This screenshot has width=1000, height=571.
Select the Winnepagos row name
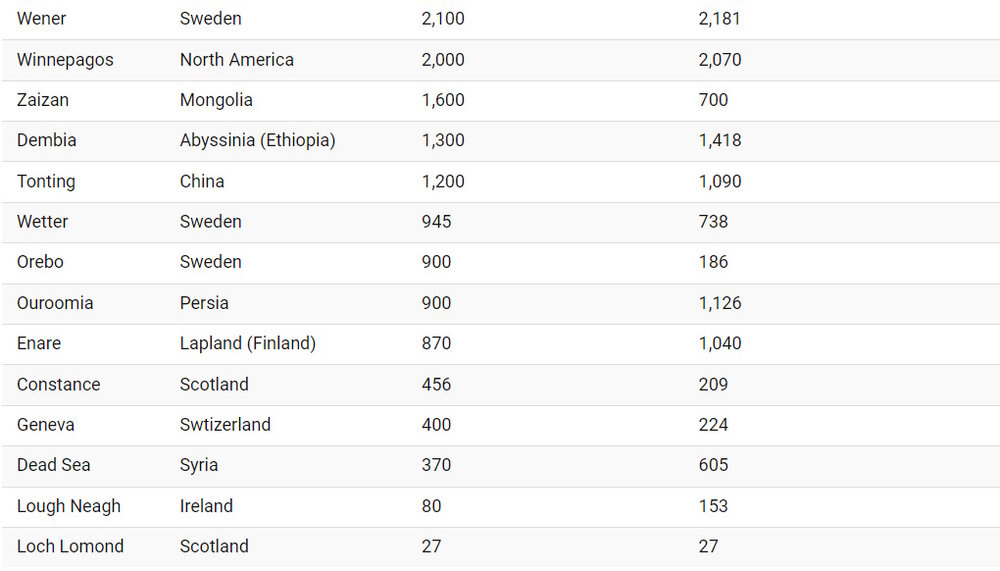click(65, 60)
